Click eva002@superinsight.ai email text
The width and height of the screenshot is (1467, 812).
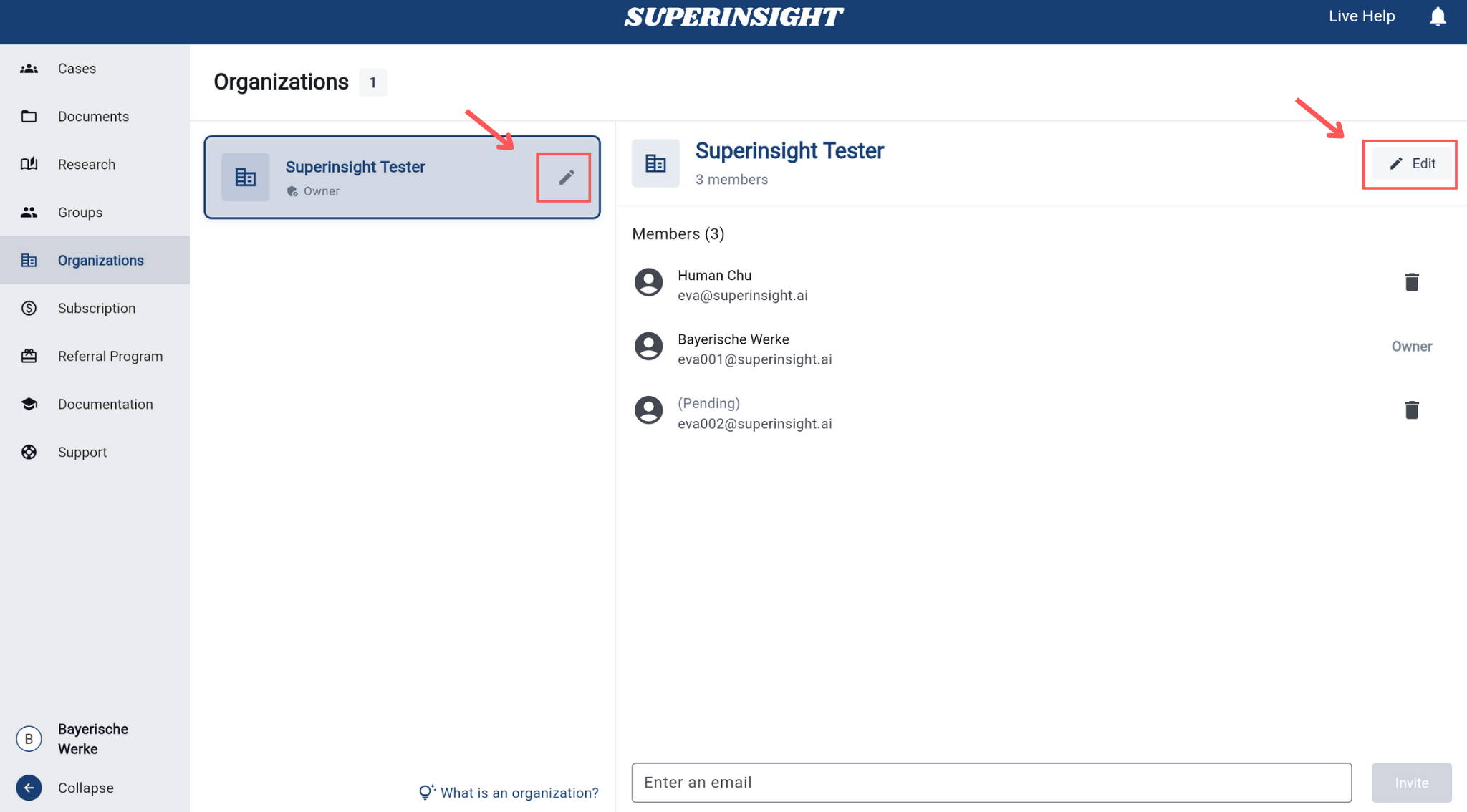pyautogui.click(x=755, y=424)
